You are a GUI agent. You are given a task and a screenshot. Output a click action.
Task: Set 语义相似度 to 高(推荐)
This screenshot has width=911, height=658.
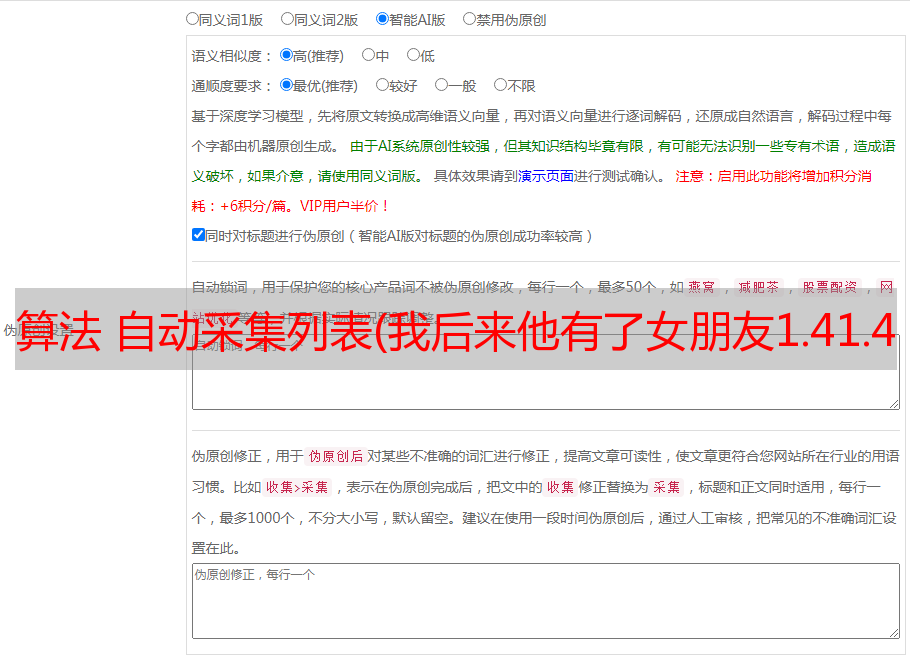tap(286, 55)
